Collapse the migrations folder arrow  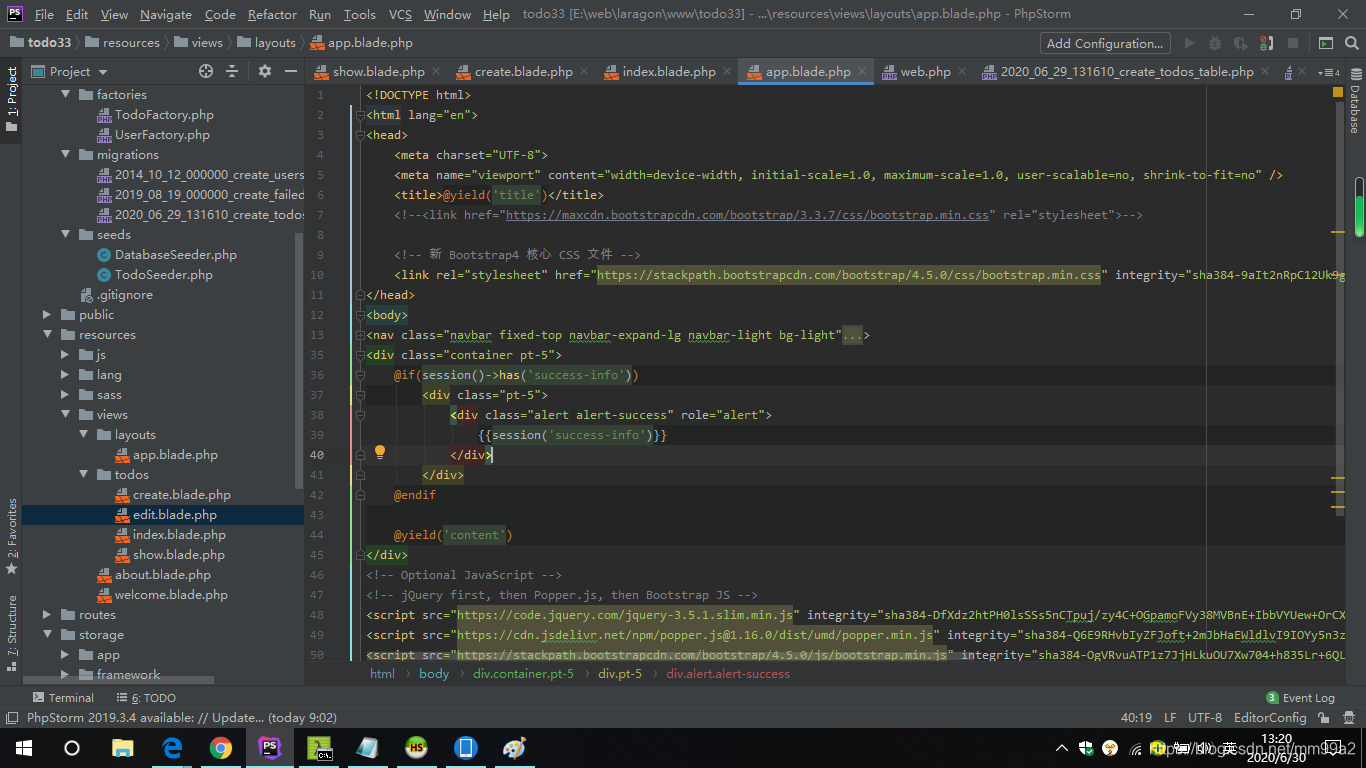coord(66,154)
